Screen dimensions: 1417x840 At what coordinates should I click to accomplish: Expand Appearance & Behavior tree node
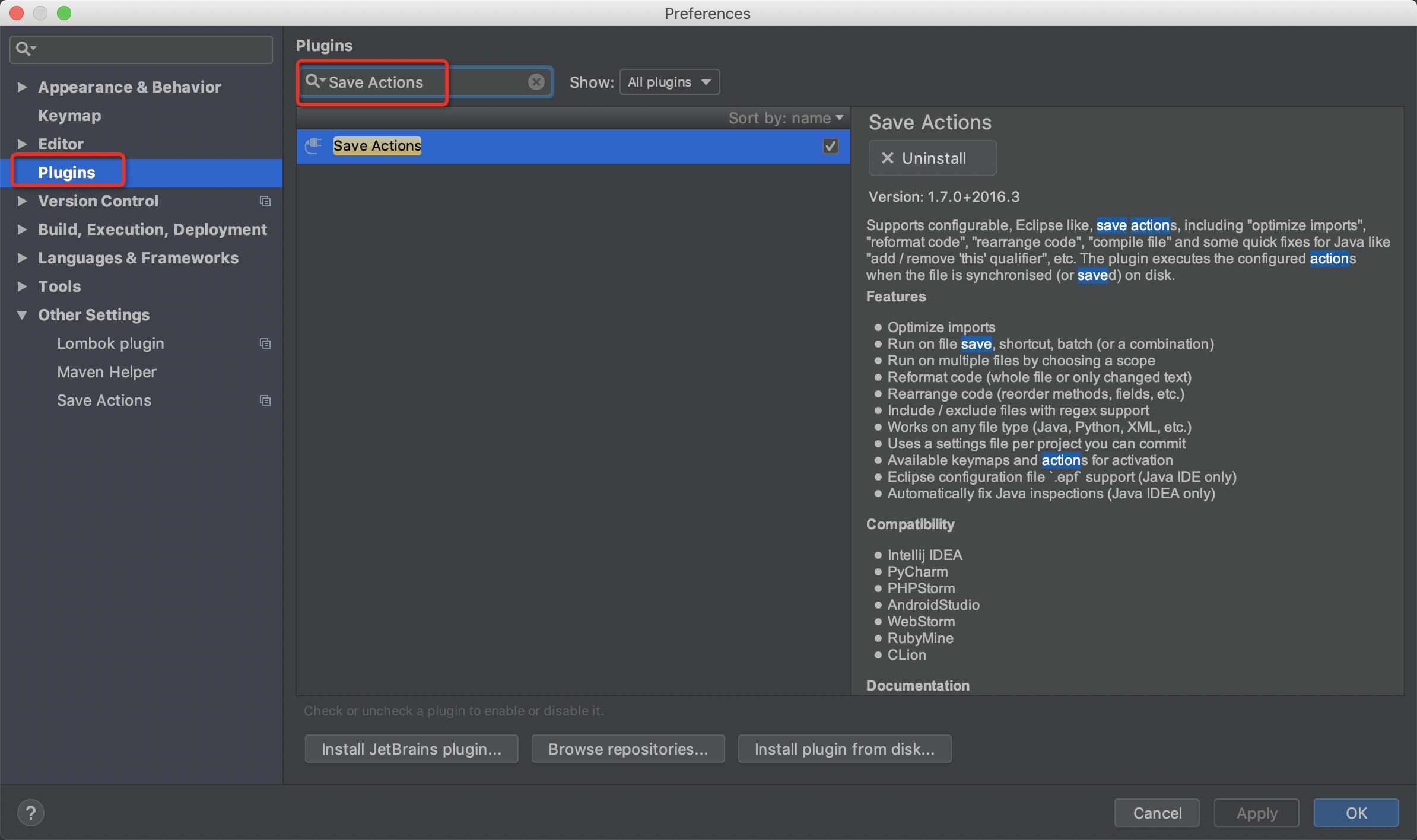[x=22, y=87]
